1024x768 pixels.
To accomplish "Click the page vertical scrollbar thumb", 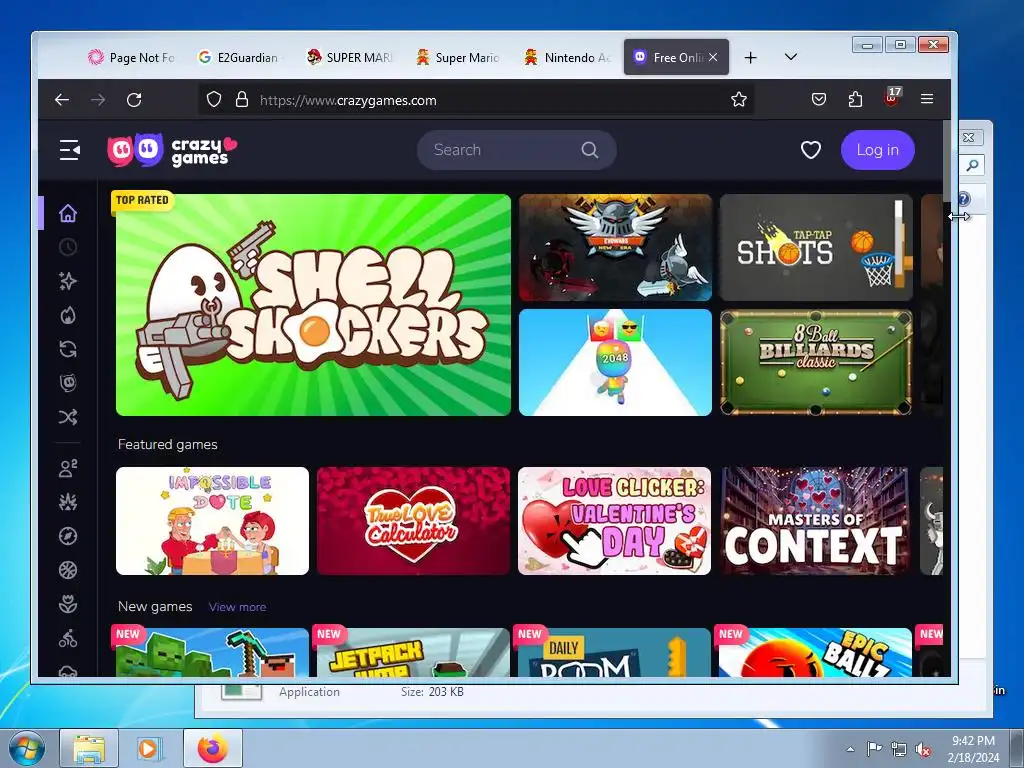I will 947,160.
